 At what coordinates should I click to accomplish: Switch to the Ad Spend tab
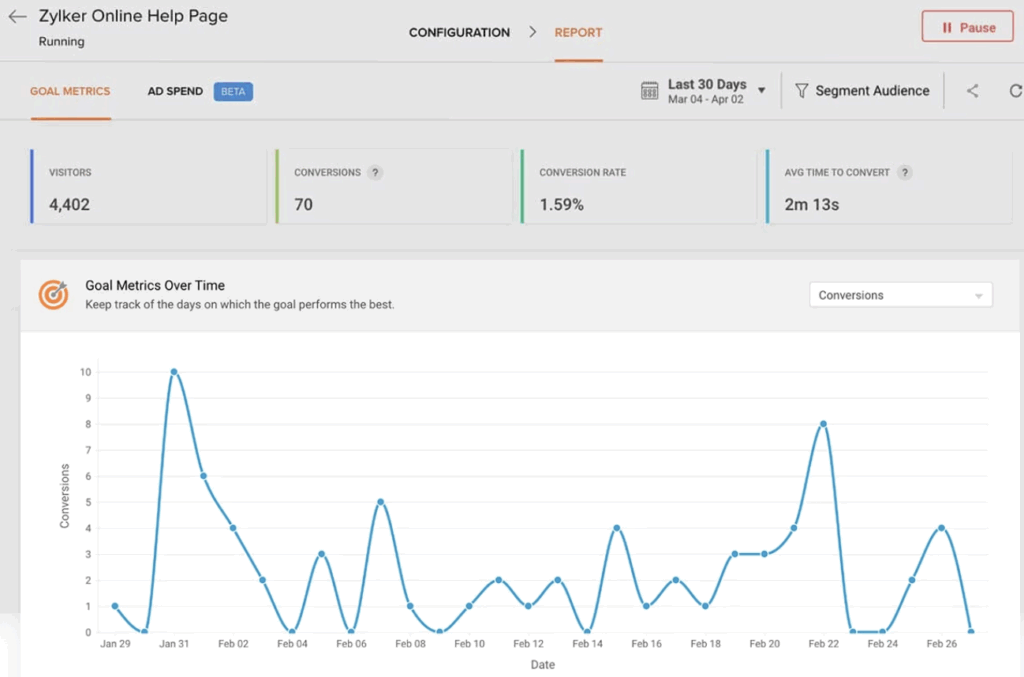pos(175,91)
